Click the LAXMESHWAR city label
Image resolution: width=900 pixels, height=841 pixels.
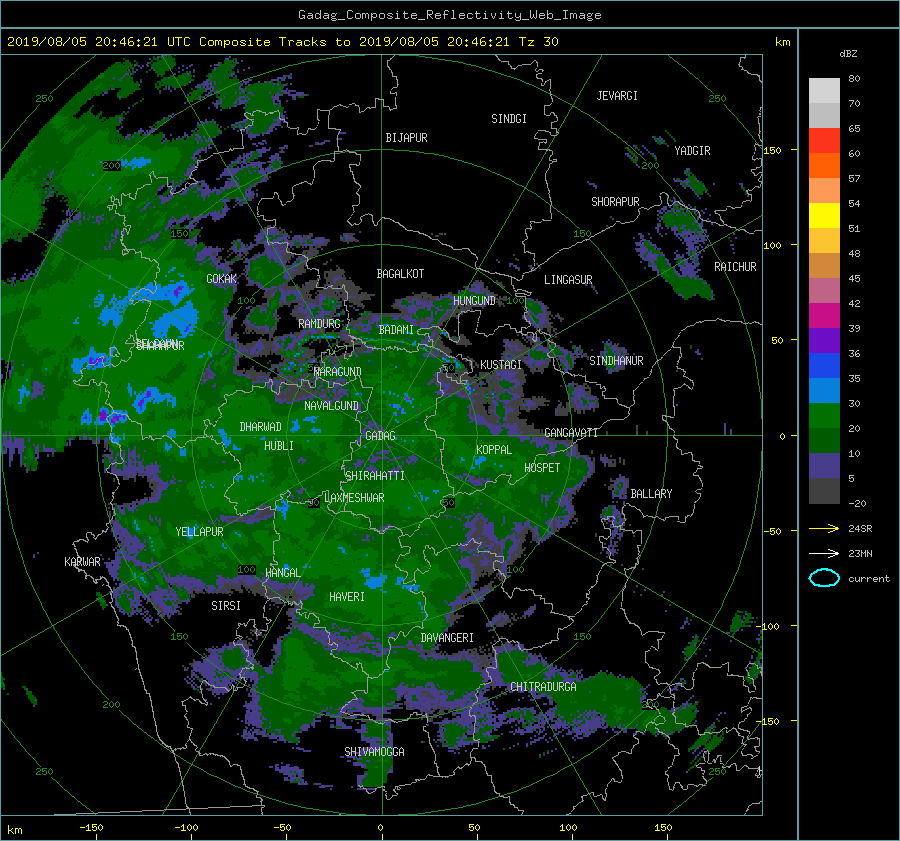click(354, 498)
